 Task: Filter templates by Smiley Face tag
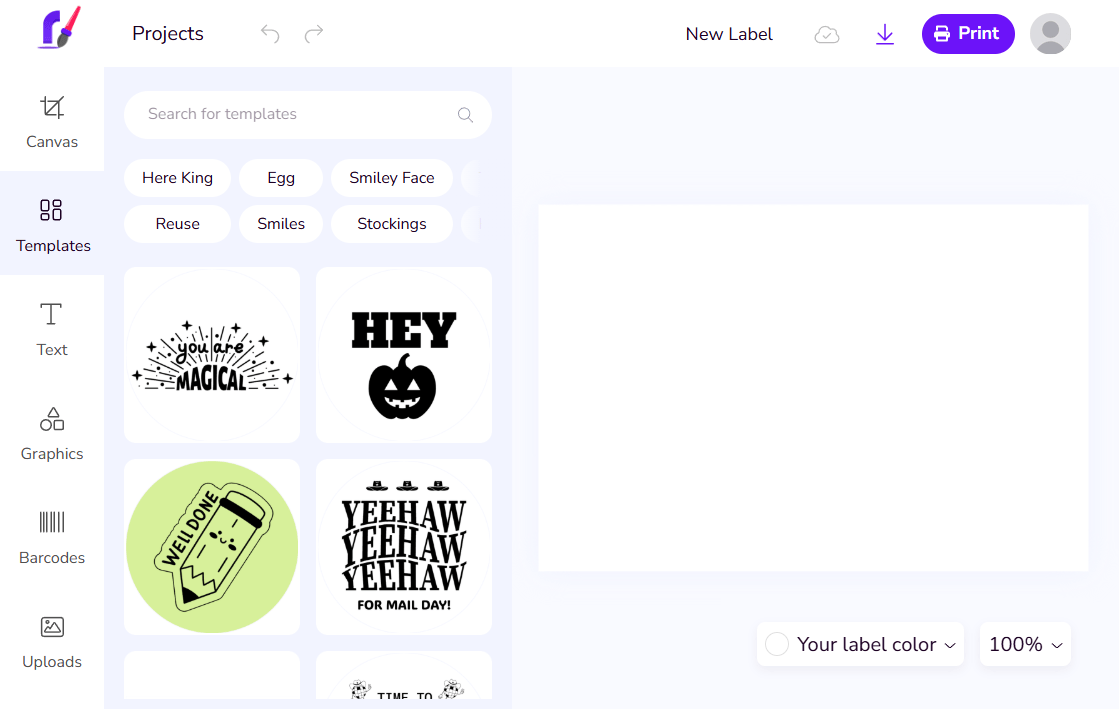click(x=391, y=178)
